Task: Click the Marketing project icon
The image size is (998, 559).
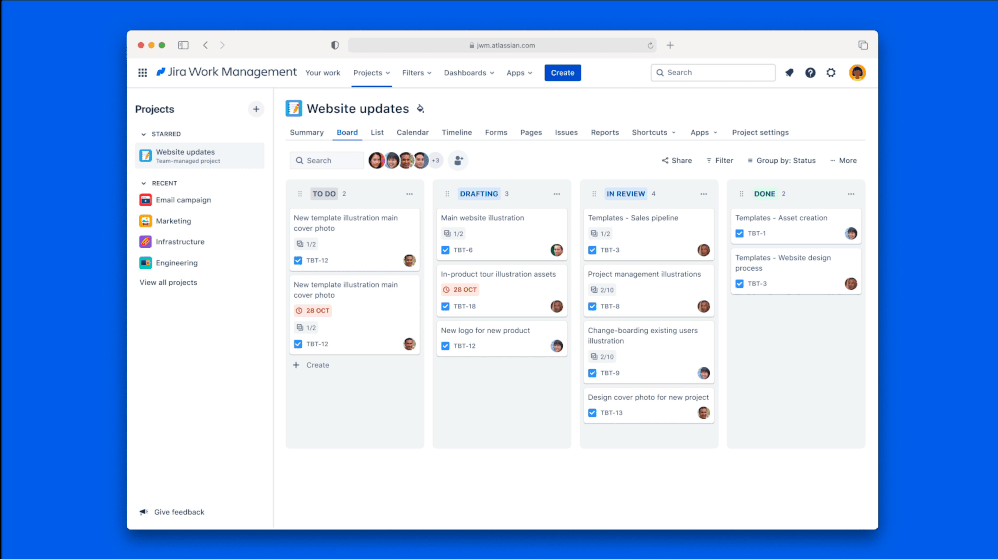Action: [x=145, y=221]
